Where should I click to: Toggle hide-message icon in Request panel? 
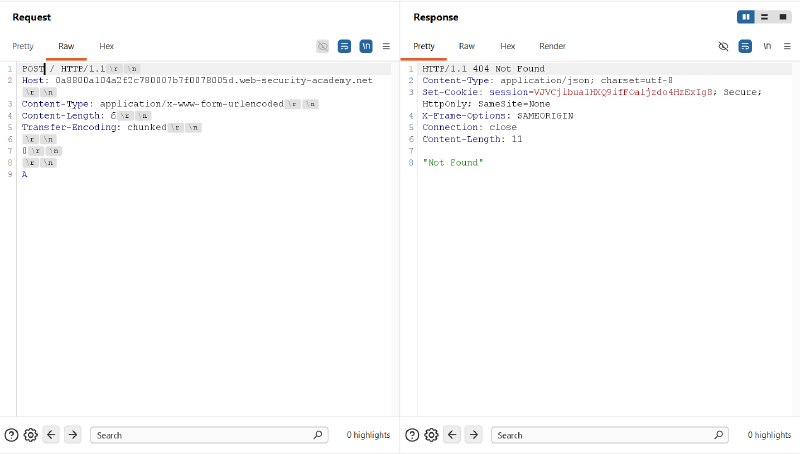tap(322, 46)
